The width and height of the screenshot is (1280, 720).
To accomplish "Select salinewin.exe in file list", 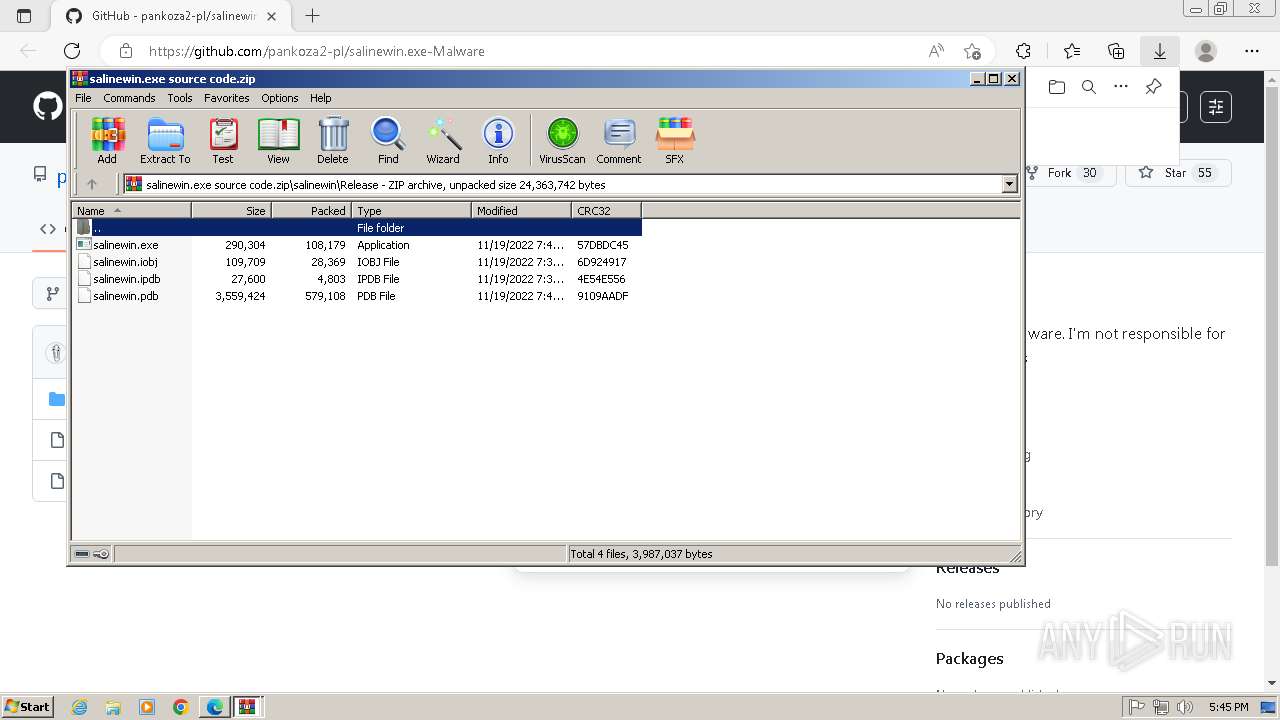I will coord(357,244).
